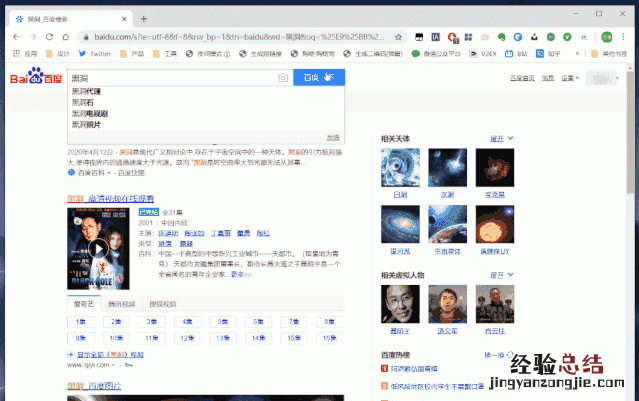Open the V2EX bookmark
Image resolution: width=639 pixels, height=401 pixels.
pyautogui.click(x=483, y=53)
